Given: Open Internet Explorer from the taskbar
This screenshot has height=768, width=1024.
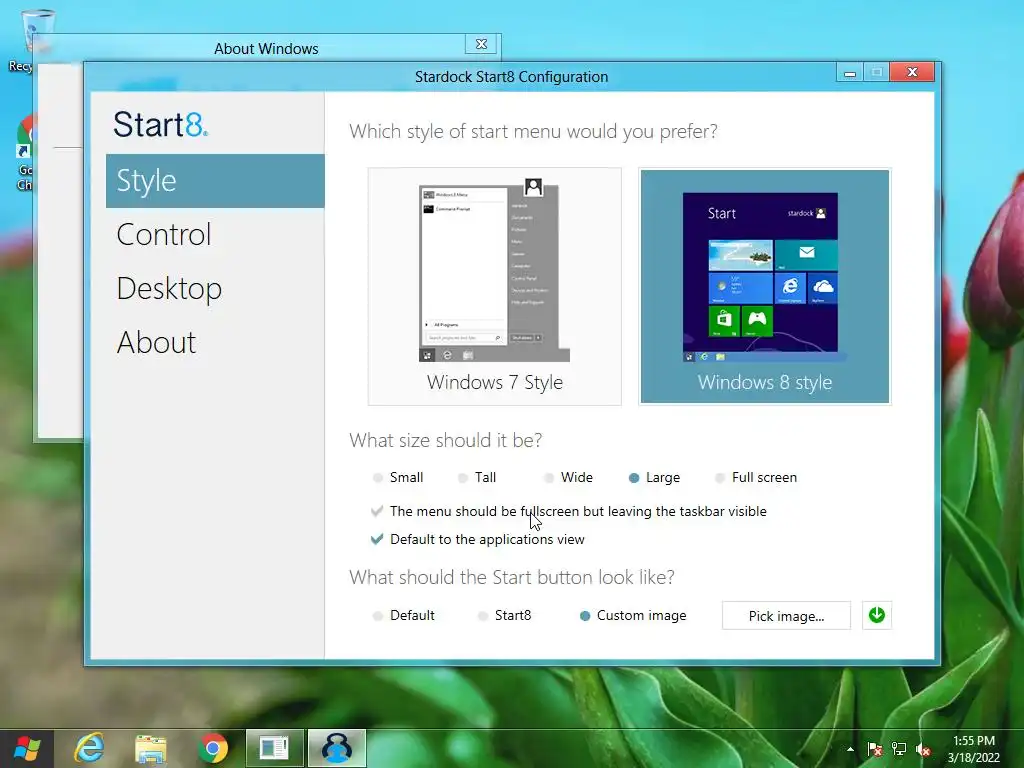Looking at the screenshot, I should click(89, 748).
